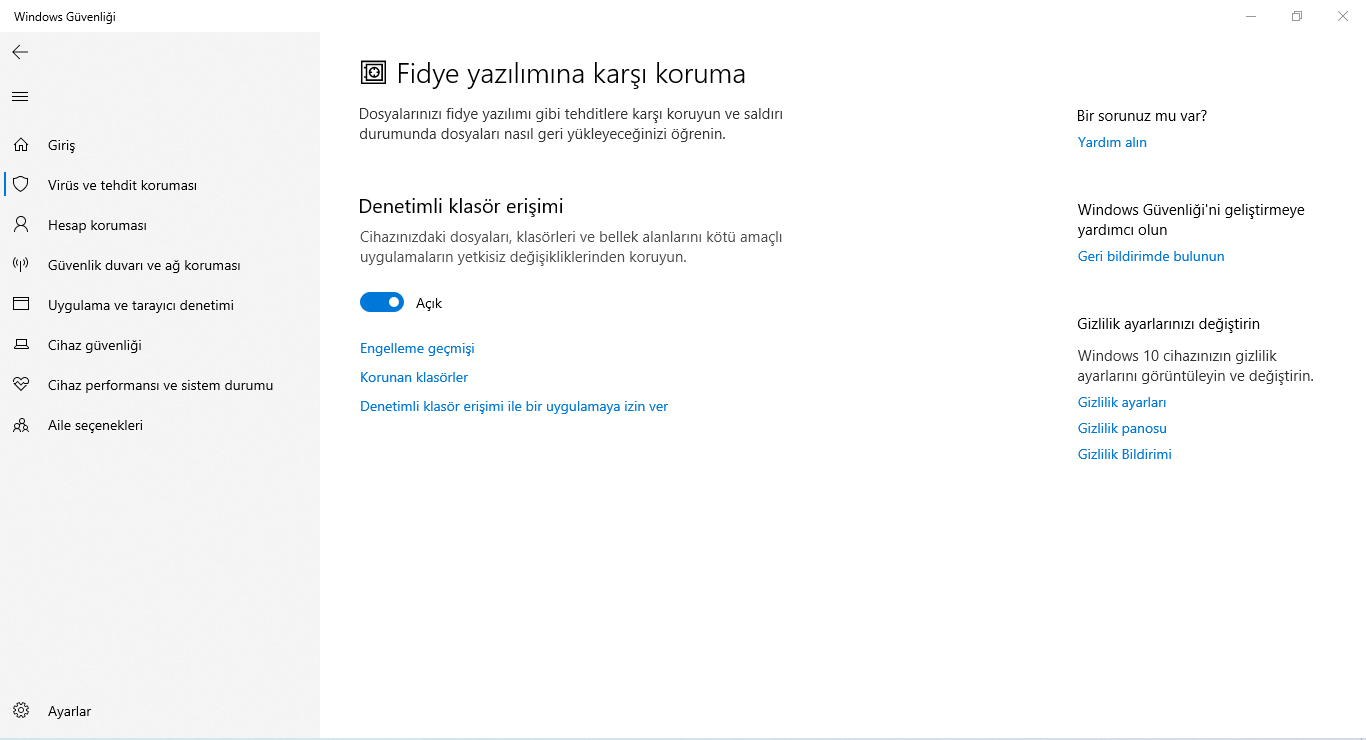Click the shield icon for virus protection
This screenshot has height=740, width=1366.
20,185
